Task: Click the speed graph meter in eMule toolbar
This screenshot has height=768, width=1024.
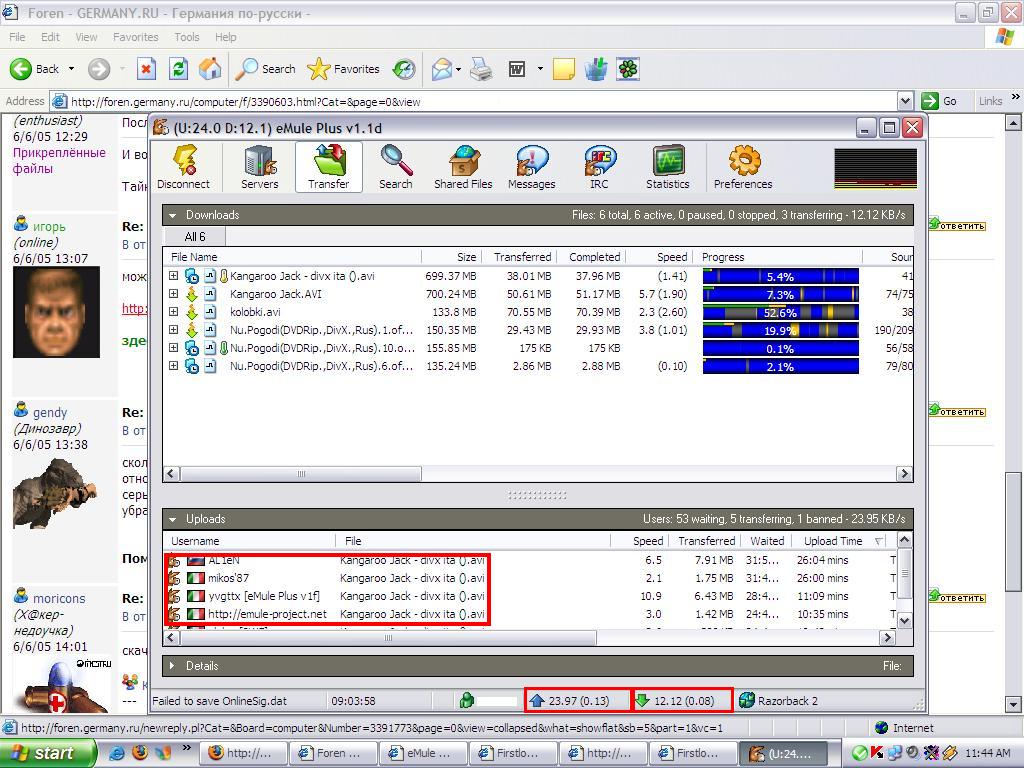Action: (x=875, y=168)
